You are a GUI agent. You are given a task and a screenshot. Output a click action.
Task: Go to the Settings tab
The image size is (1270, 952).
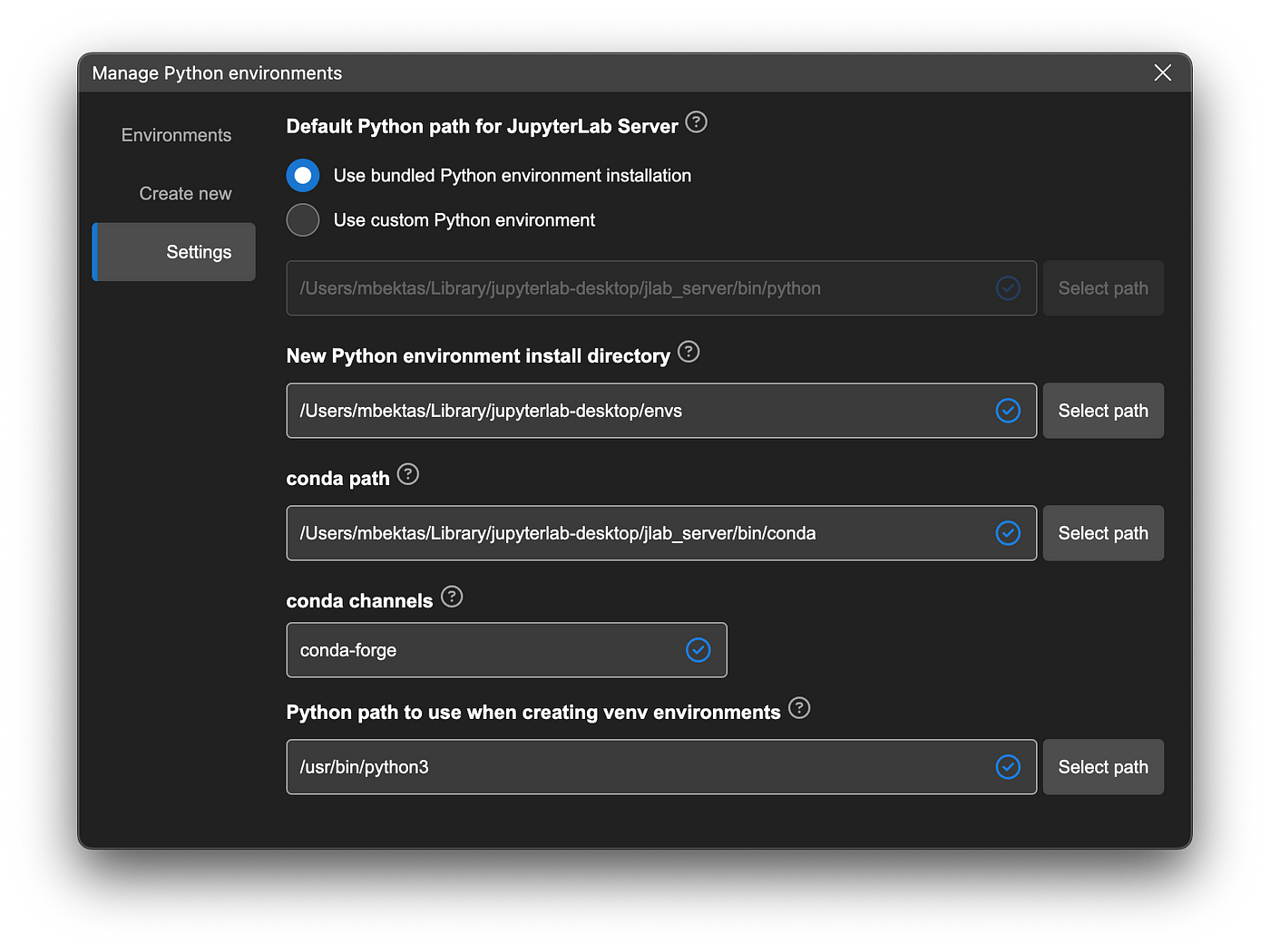click(x=174, y=252)
